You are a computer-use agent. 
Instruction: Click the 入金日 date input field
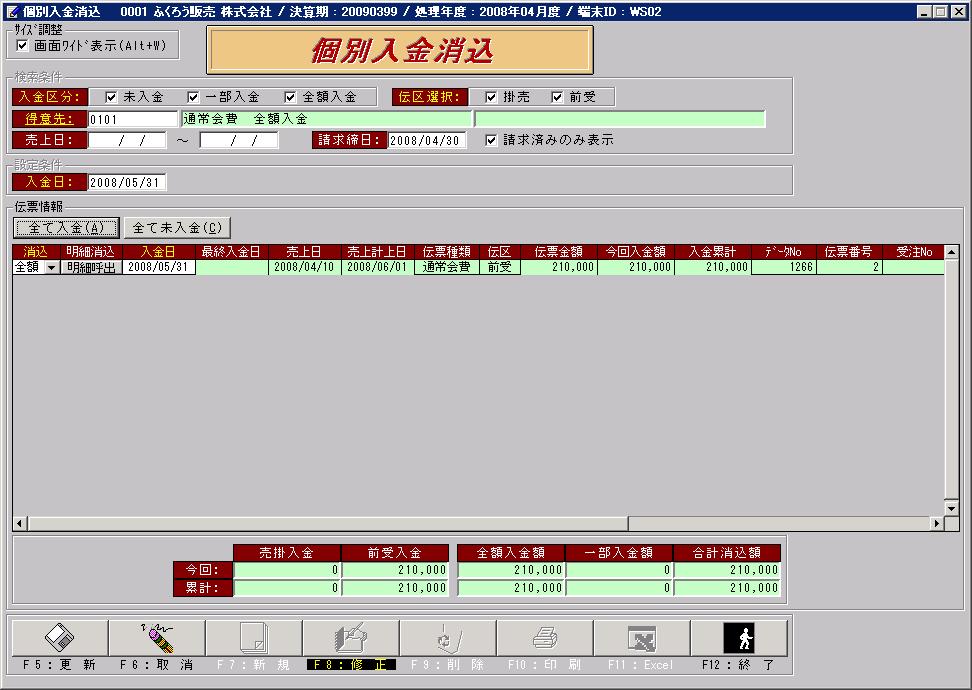126,182
